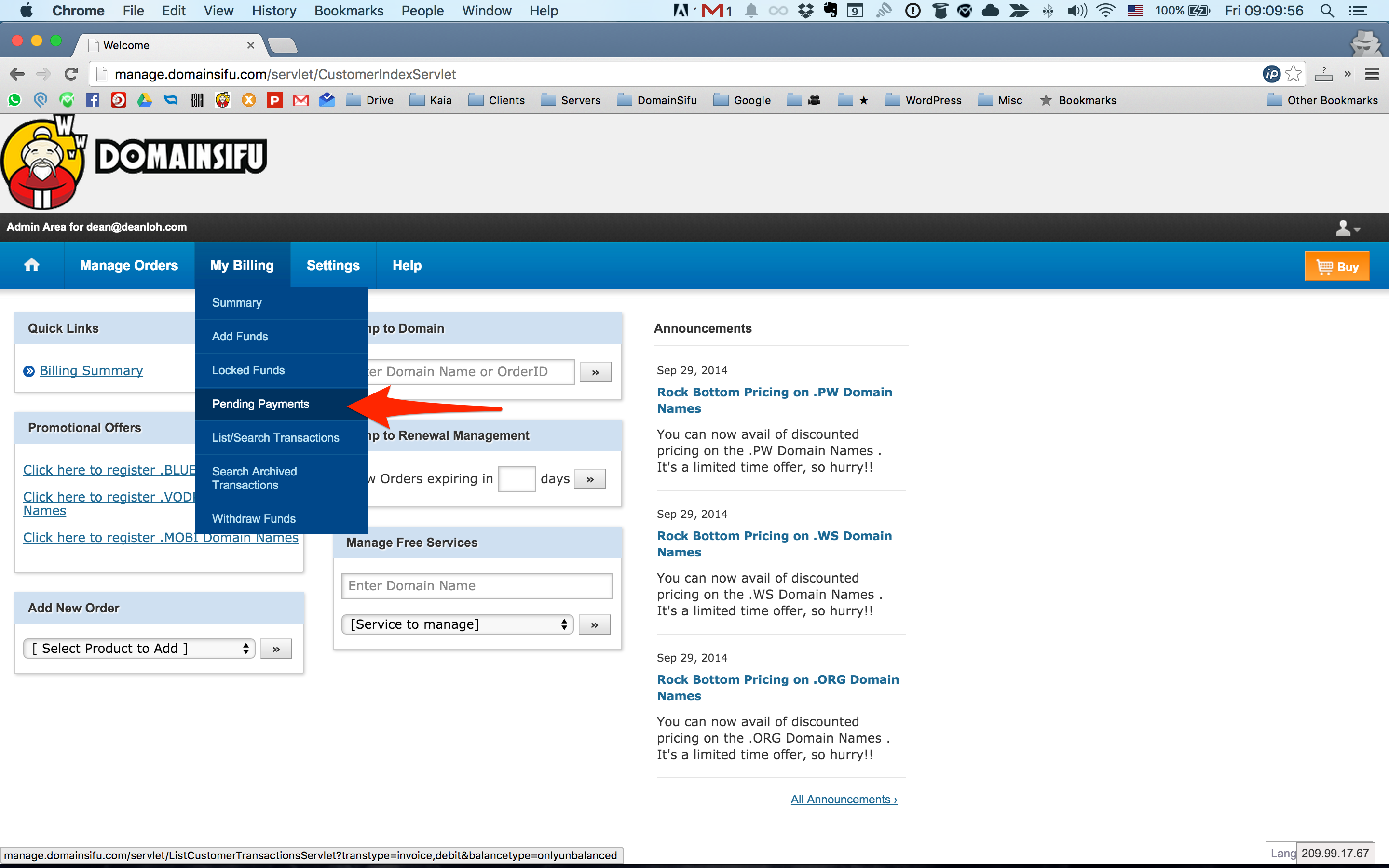Click the Billing Summary quick link
Viewport: 1389px width, 868px height.
point(91,371)
